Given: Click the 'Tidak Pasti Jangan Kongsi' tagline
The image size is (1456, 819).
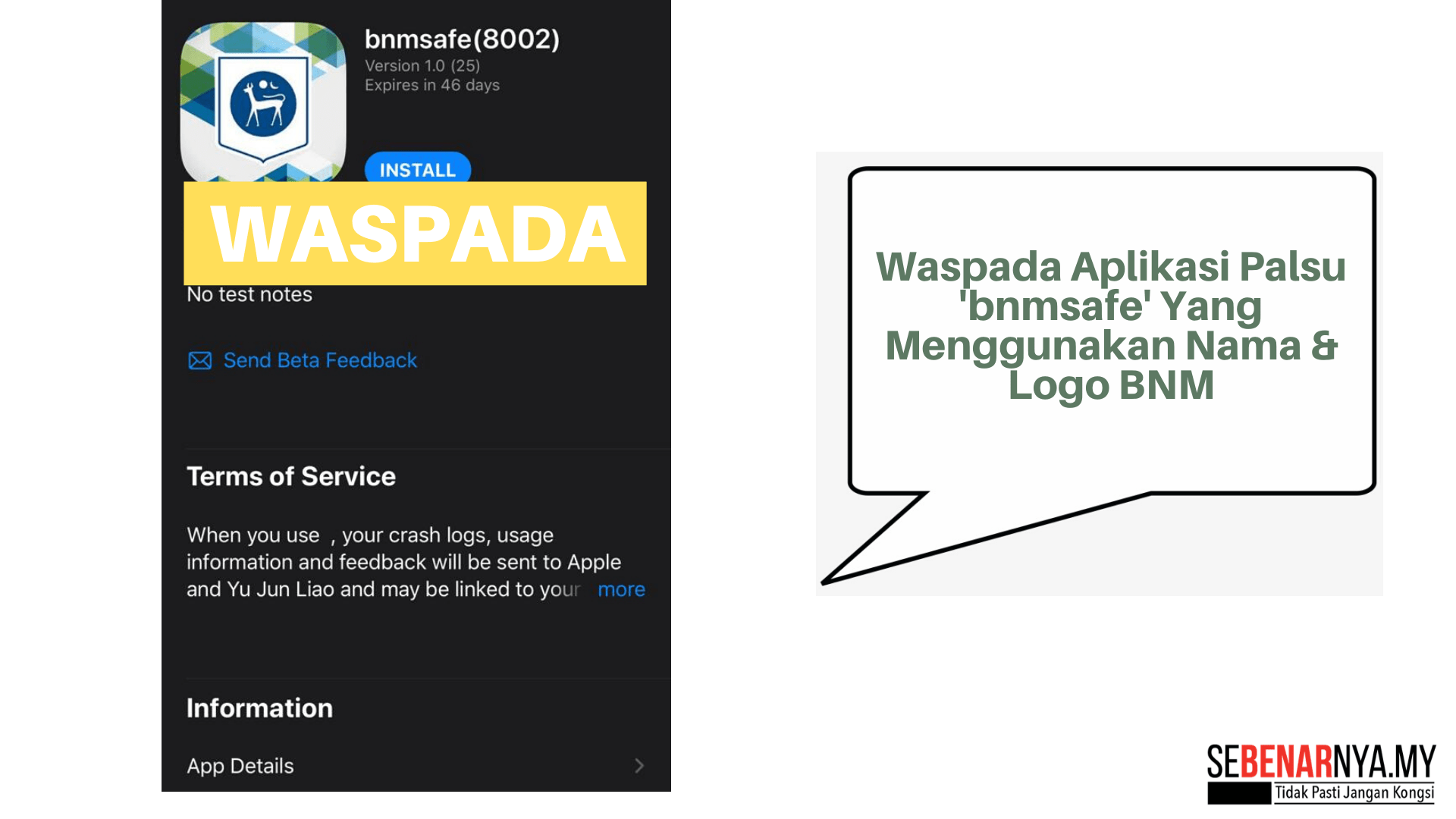Looking at the screenshot, I should coord(1354,793).
